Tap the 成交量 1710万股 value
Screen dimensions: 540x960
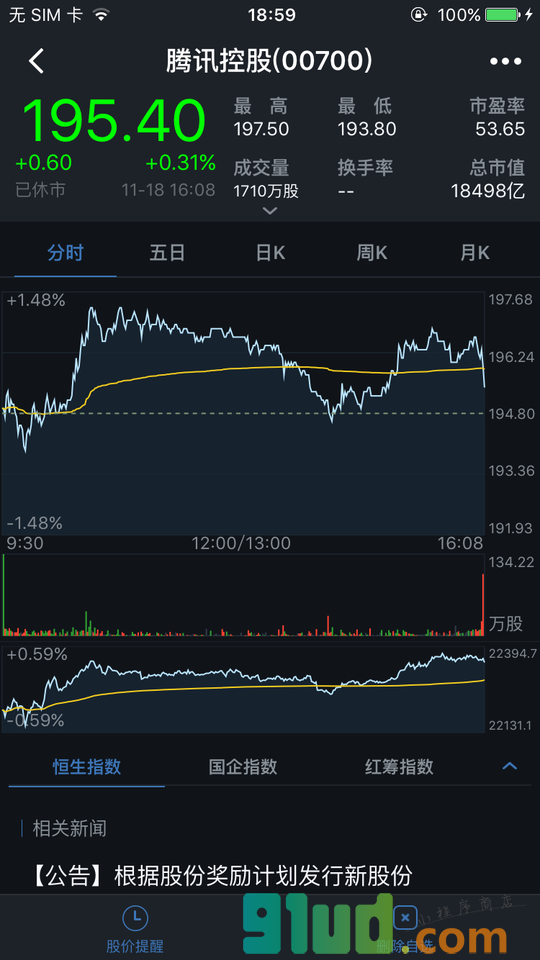[266, 192]
